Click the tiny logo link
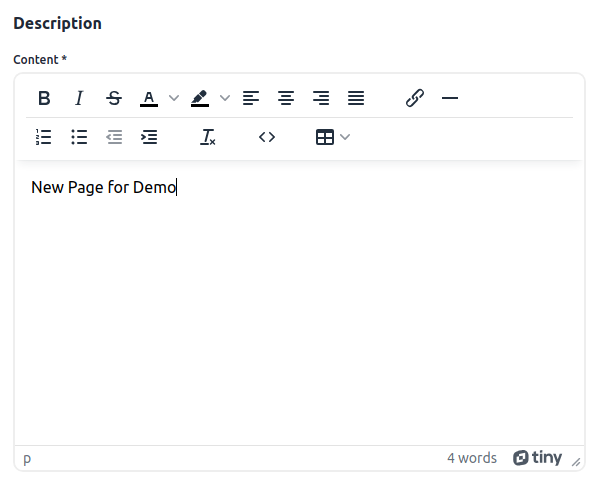This screenshot has width=599, height=496. [537, 457]
